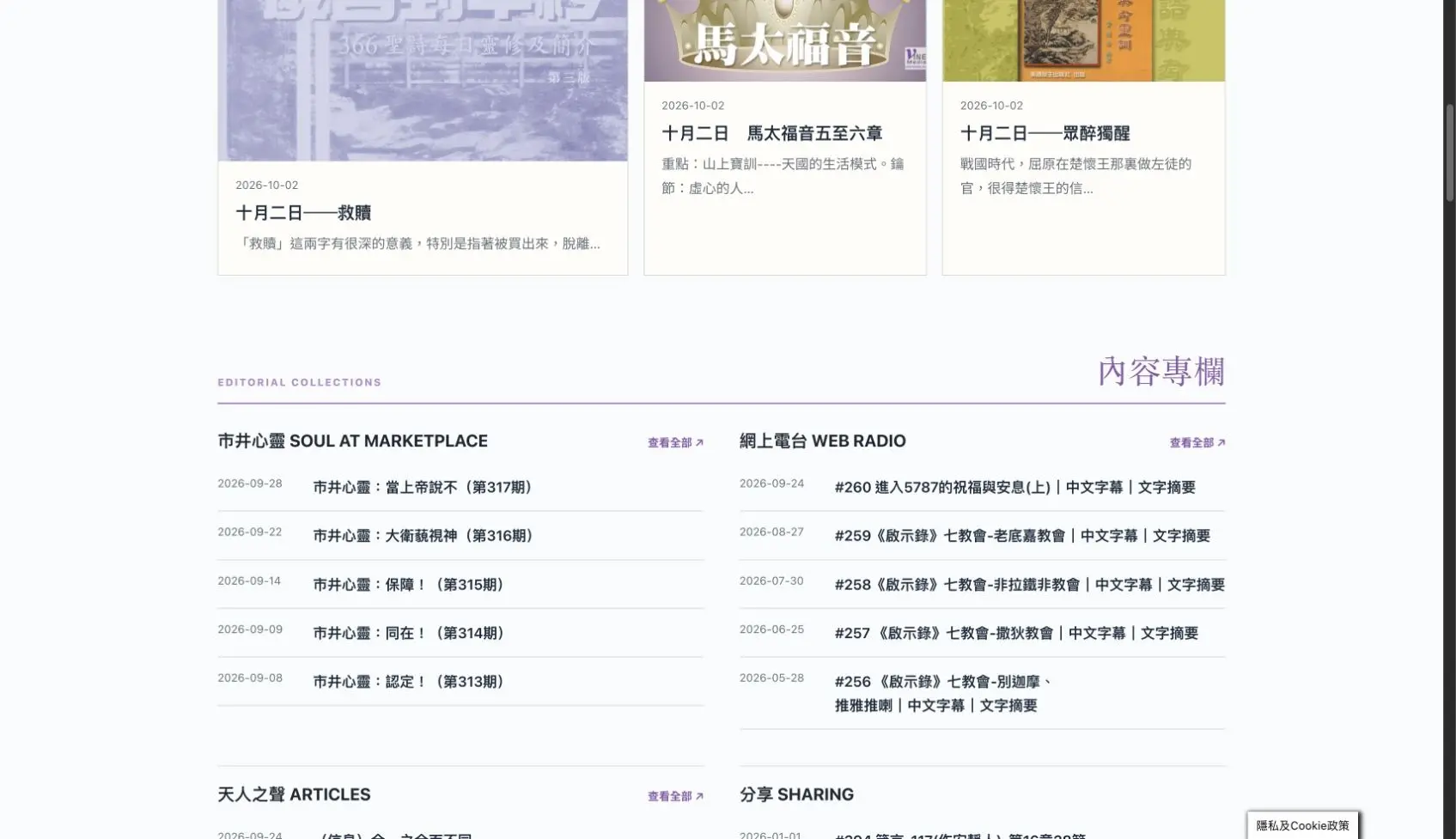Click the 市井心靈 SOUL AT MARKETPLACE heading

click(x=352, y=441)
